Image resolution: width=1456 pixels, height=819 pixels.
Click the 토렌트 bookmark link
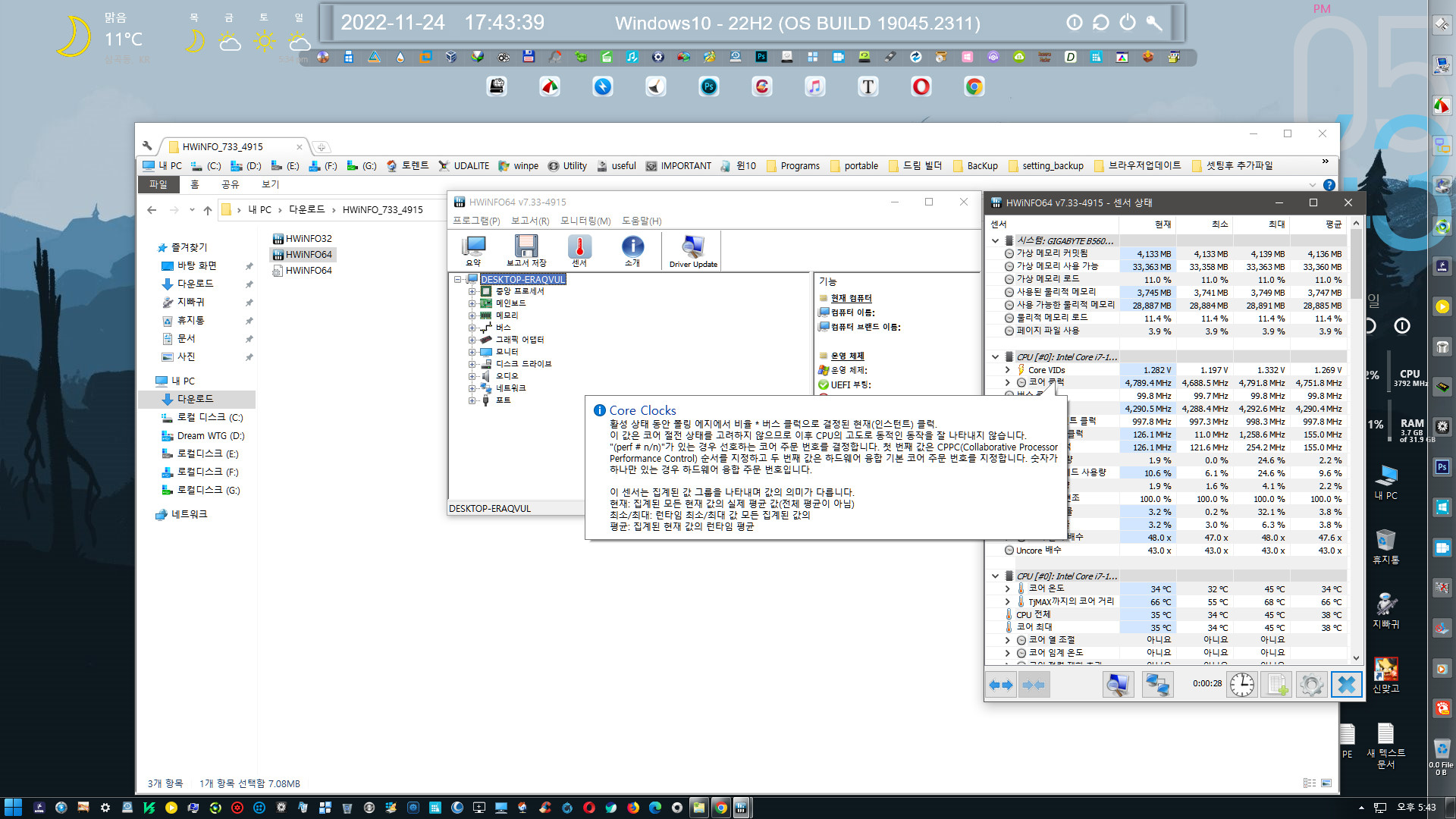(x=408, y=165)
